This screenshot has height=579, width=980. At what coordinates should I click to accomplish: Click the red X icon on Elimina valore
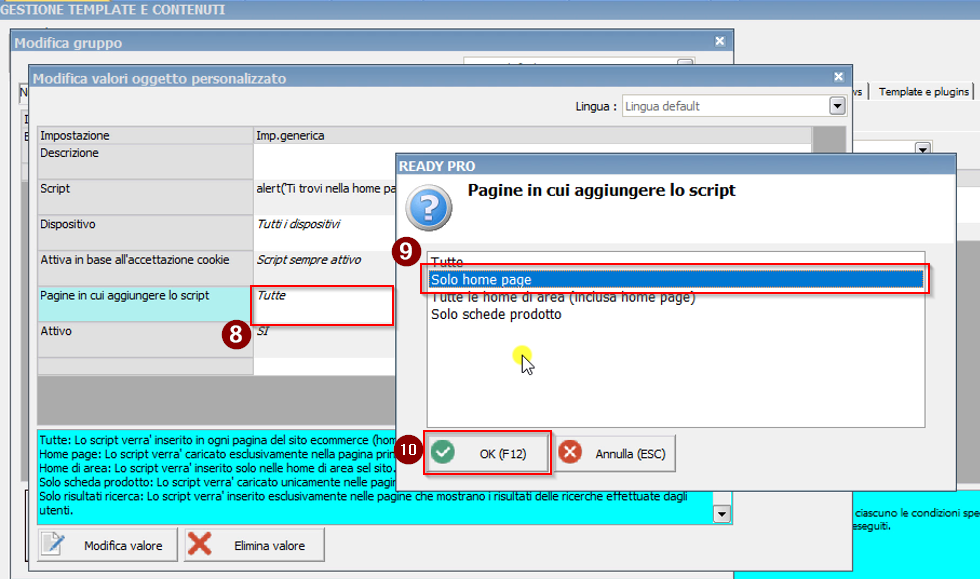pos(200,545)
